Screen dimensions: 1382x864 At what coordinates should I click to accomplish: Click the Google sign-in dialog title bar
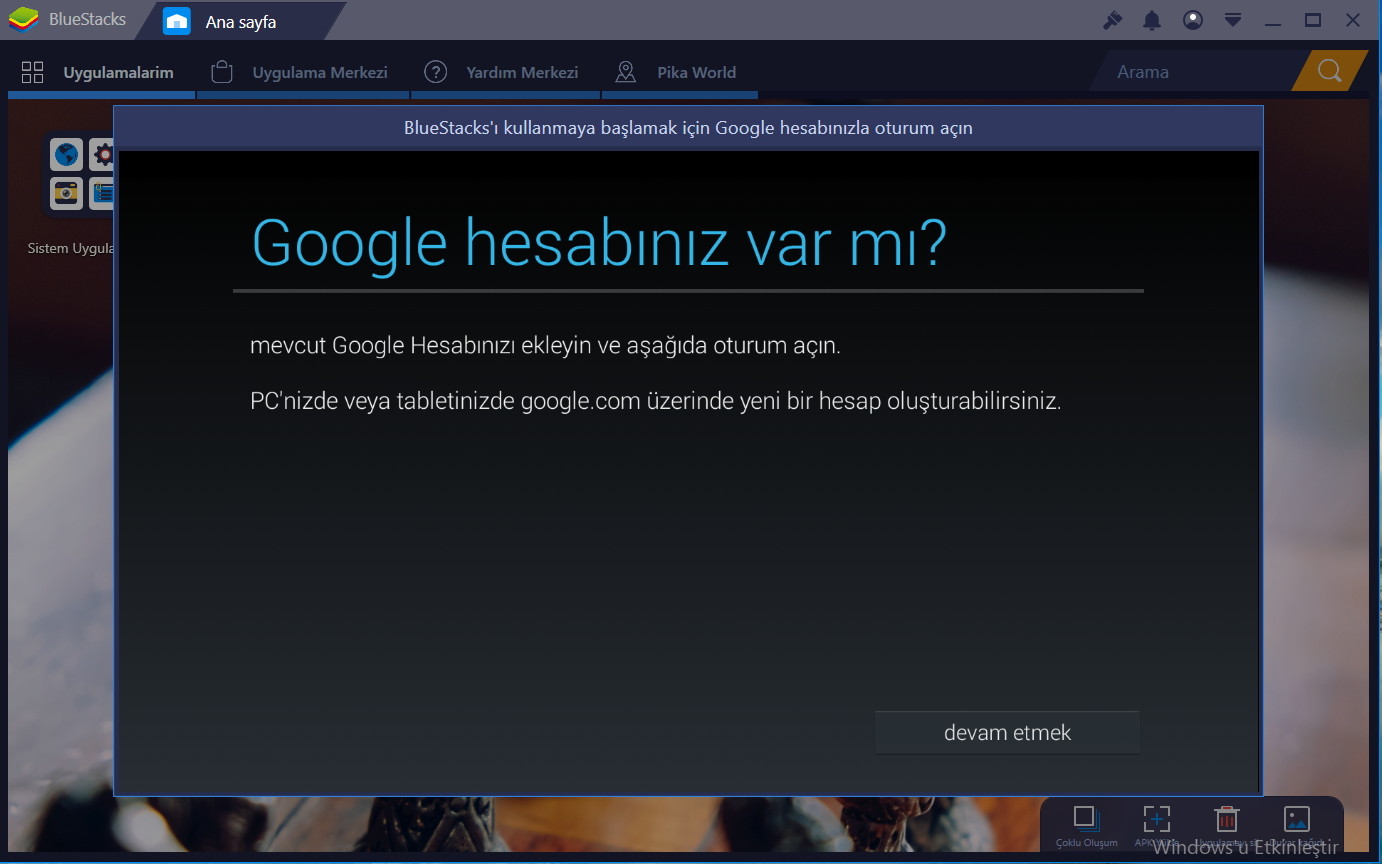(x=688, y=128)
